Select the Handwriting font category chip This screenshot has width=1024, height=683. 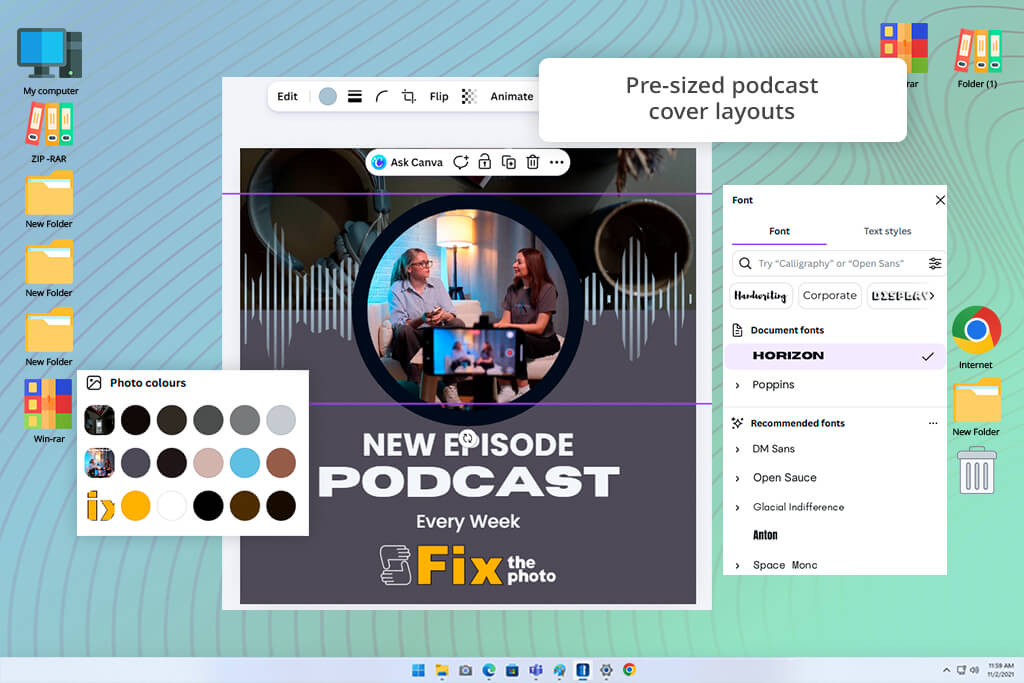761,296
